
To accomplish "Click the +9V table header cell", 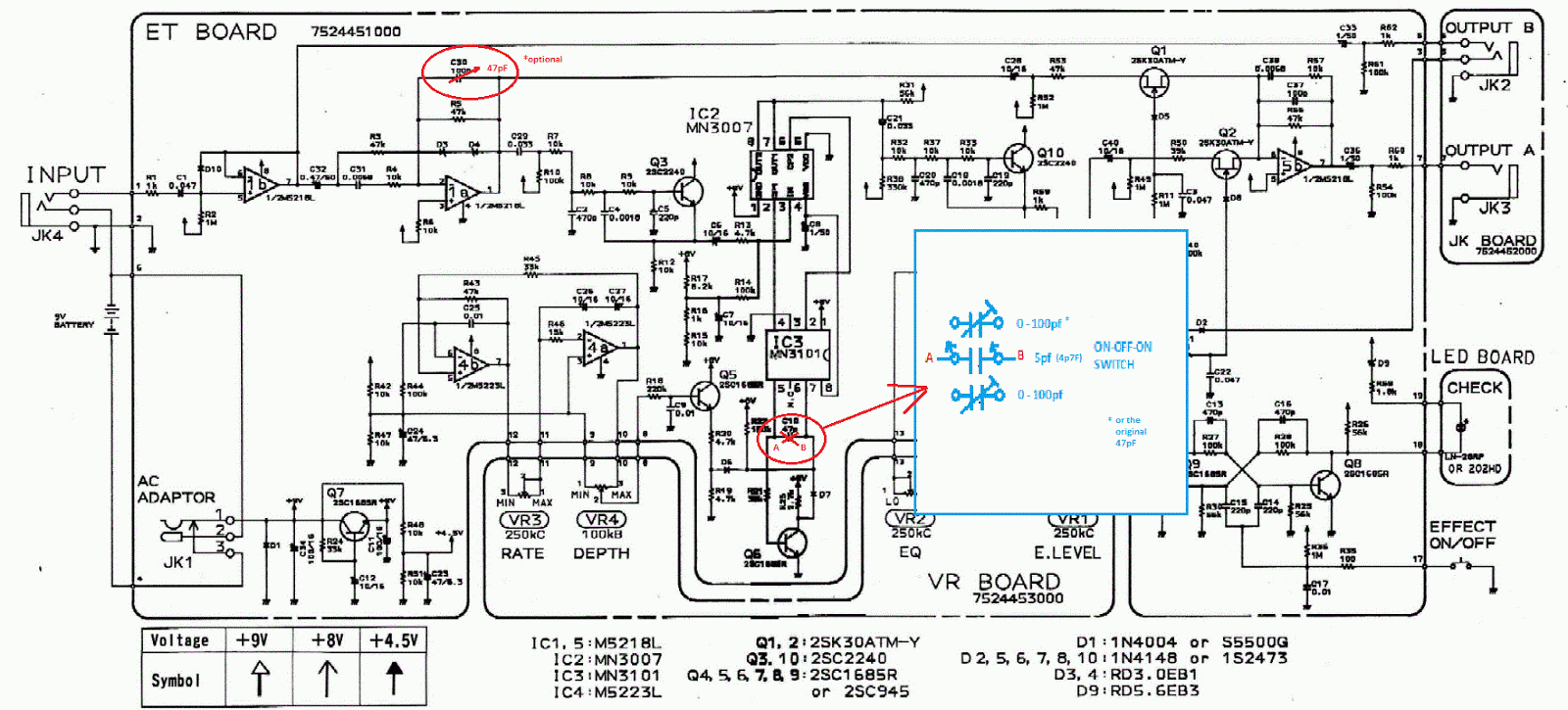I will coord(259,640).
